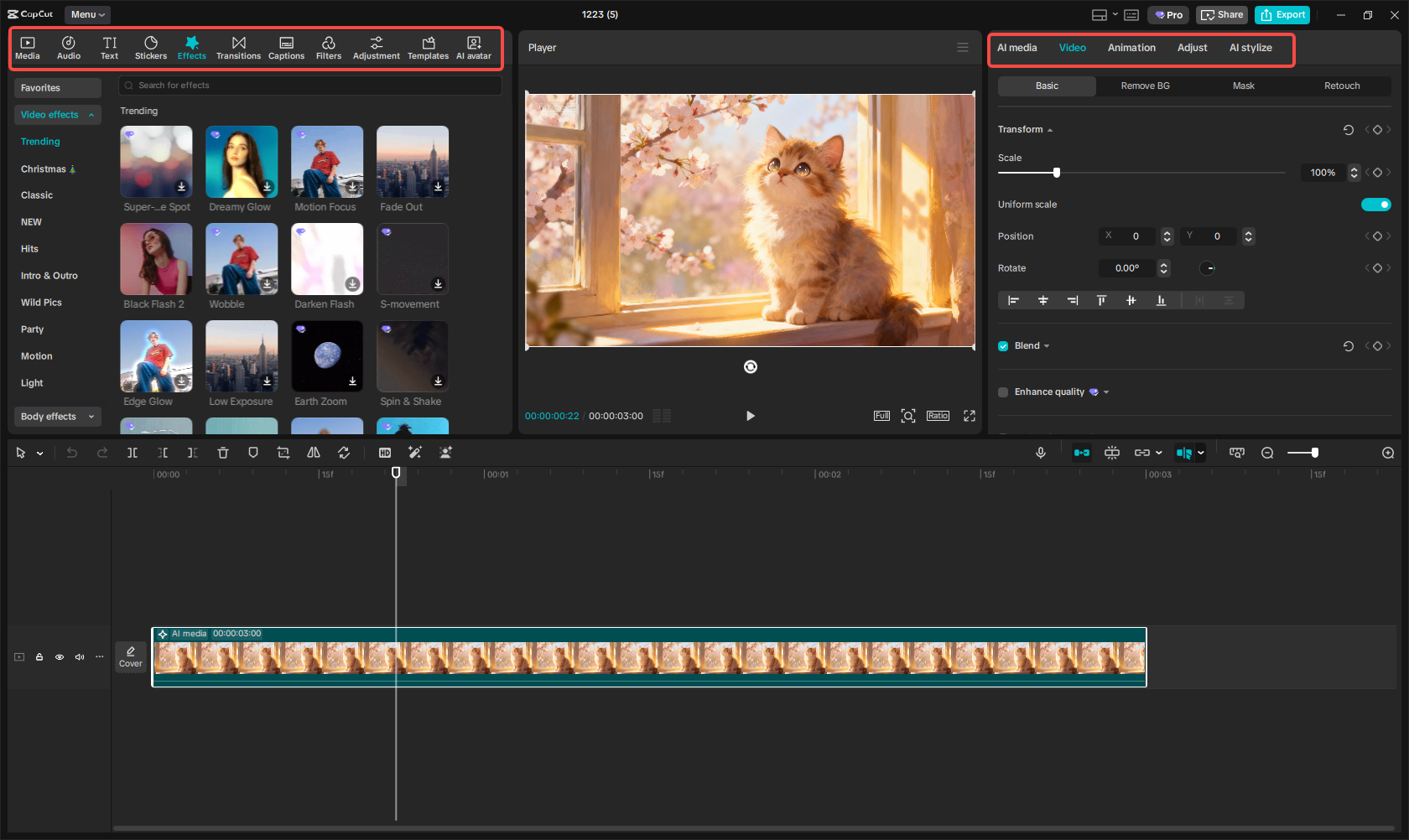Undo the last action
This screenshot has width=1409, height=840.
(x=71, y=453)
